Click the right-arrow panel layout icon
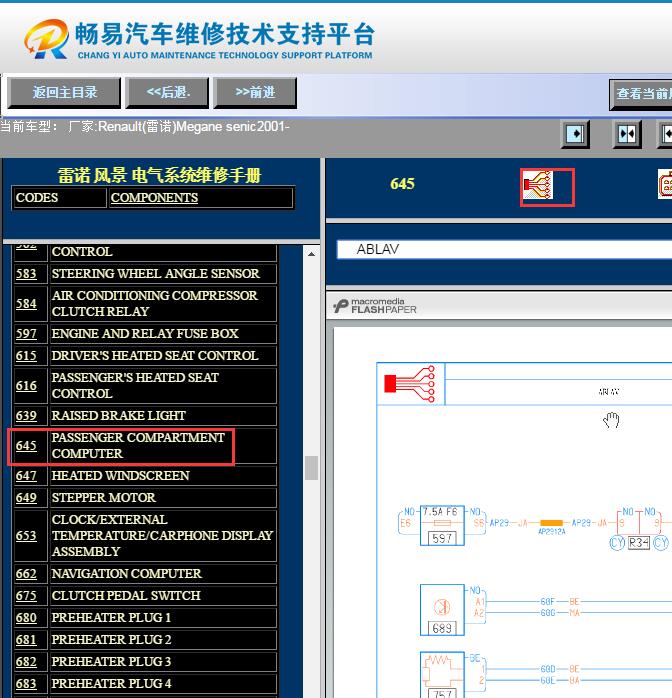This screenshot has width=672, height=698. [575, 134]
